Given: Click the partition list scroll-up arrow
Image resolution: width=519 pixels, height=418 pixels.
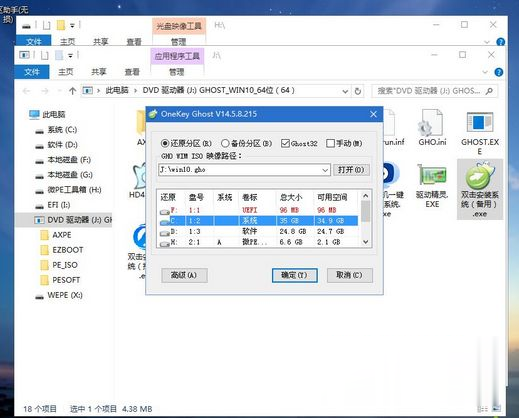Looking at the screenshot, I should [365, 196].
